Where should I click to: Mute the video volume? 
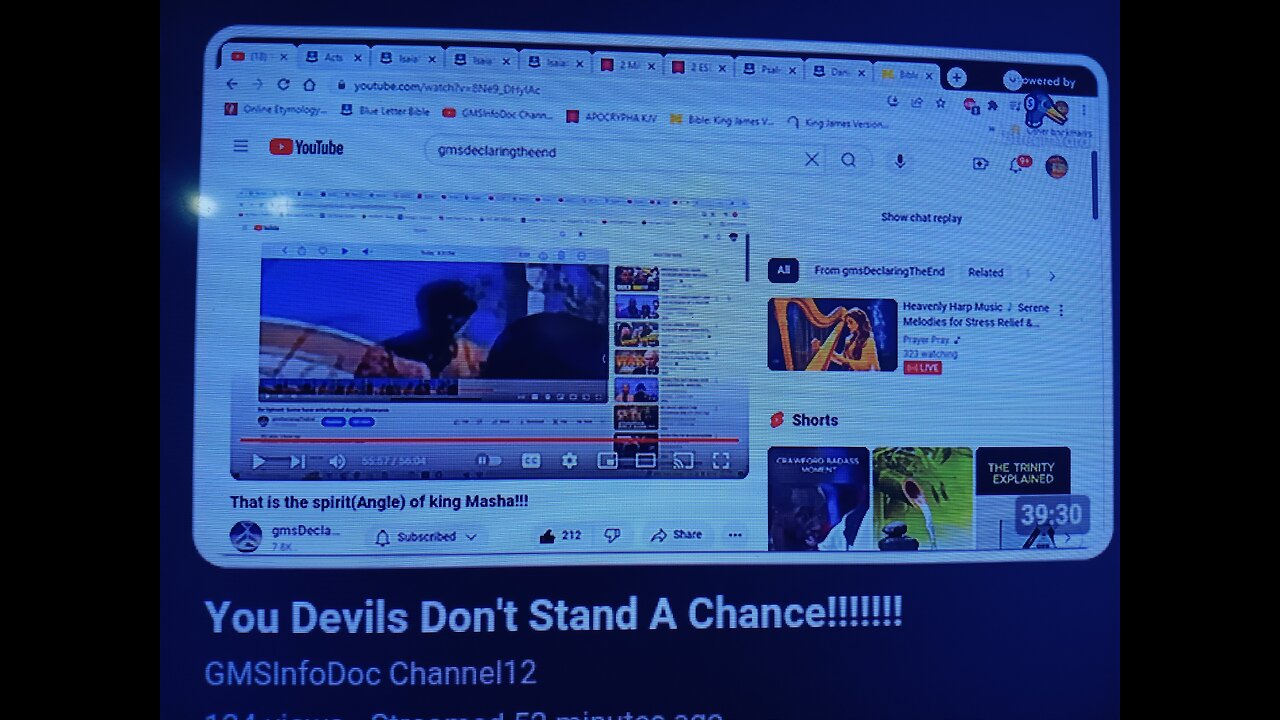[337, 461]
